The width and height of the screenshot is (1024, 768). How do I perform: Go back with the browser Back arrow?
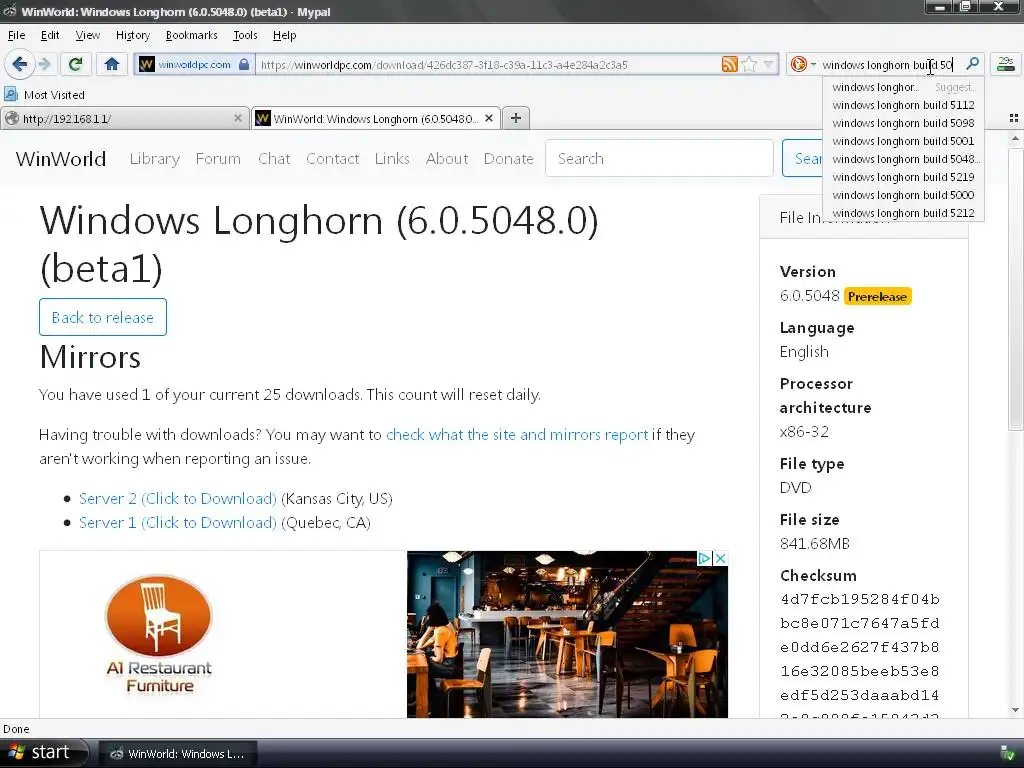[20, 64]
